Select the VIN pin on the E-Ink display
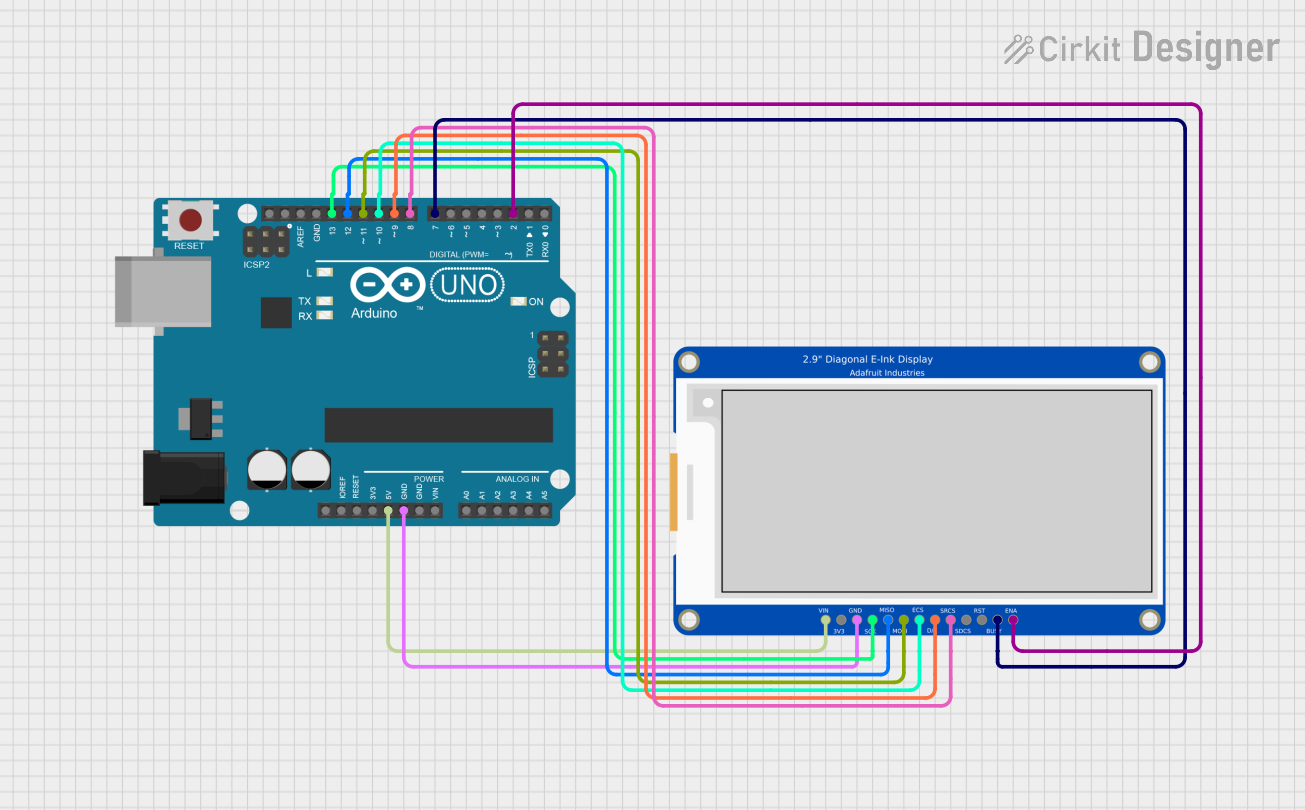This screenshot has width=1305, height=810. click(824, 620)
